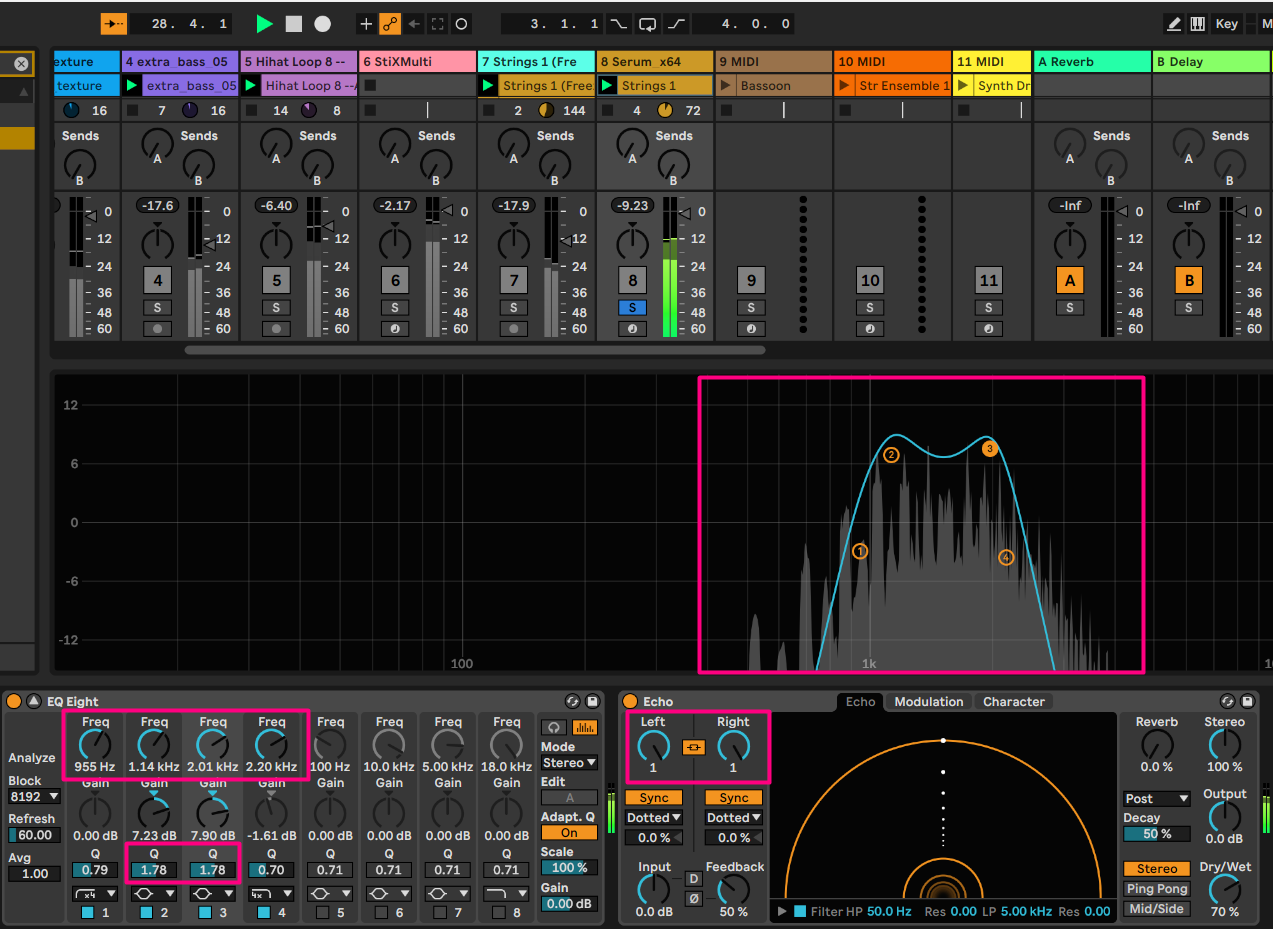Toggle the Arrangement Record button

click(322, 23)
